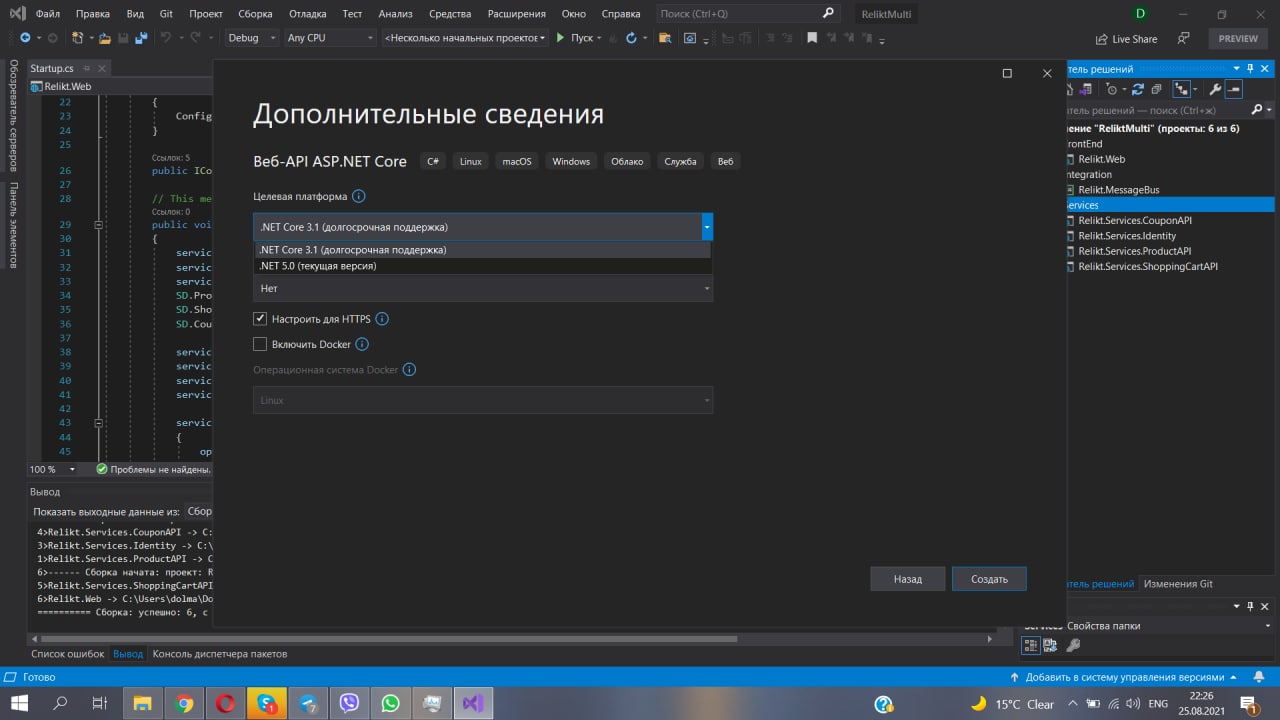
Task: Open Google Chrome from taskbar
Action: 183,704
